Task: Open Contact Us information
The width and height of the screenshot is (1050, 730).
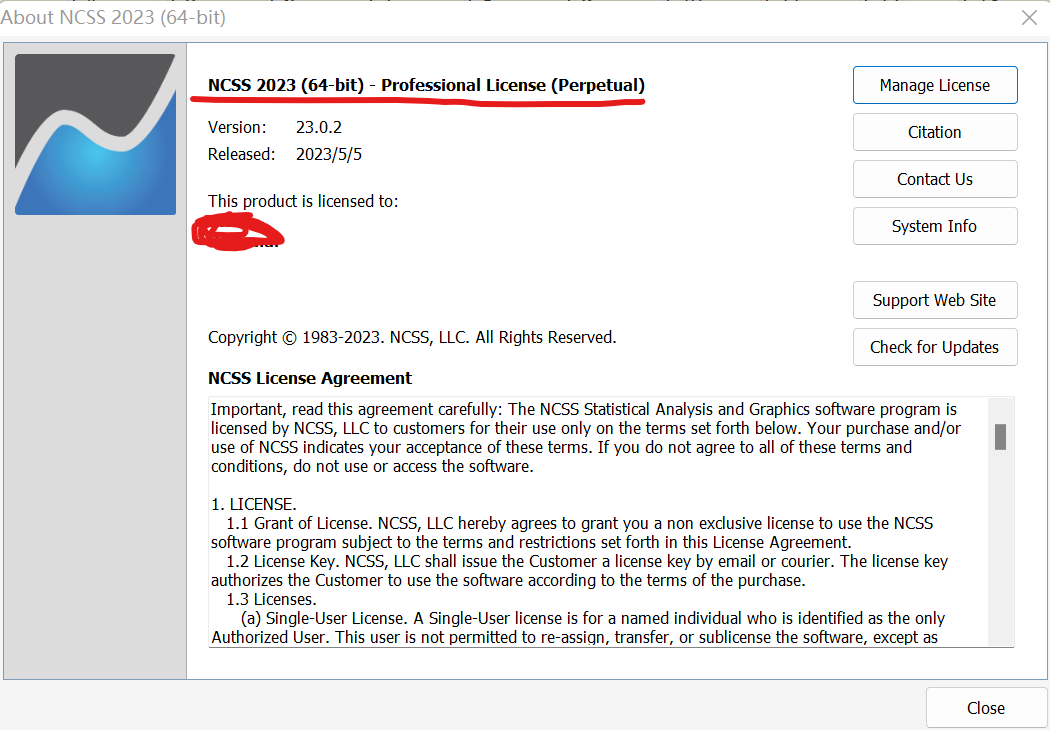Action: [x=935, y=179]
